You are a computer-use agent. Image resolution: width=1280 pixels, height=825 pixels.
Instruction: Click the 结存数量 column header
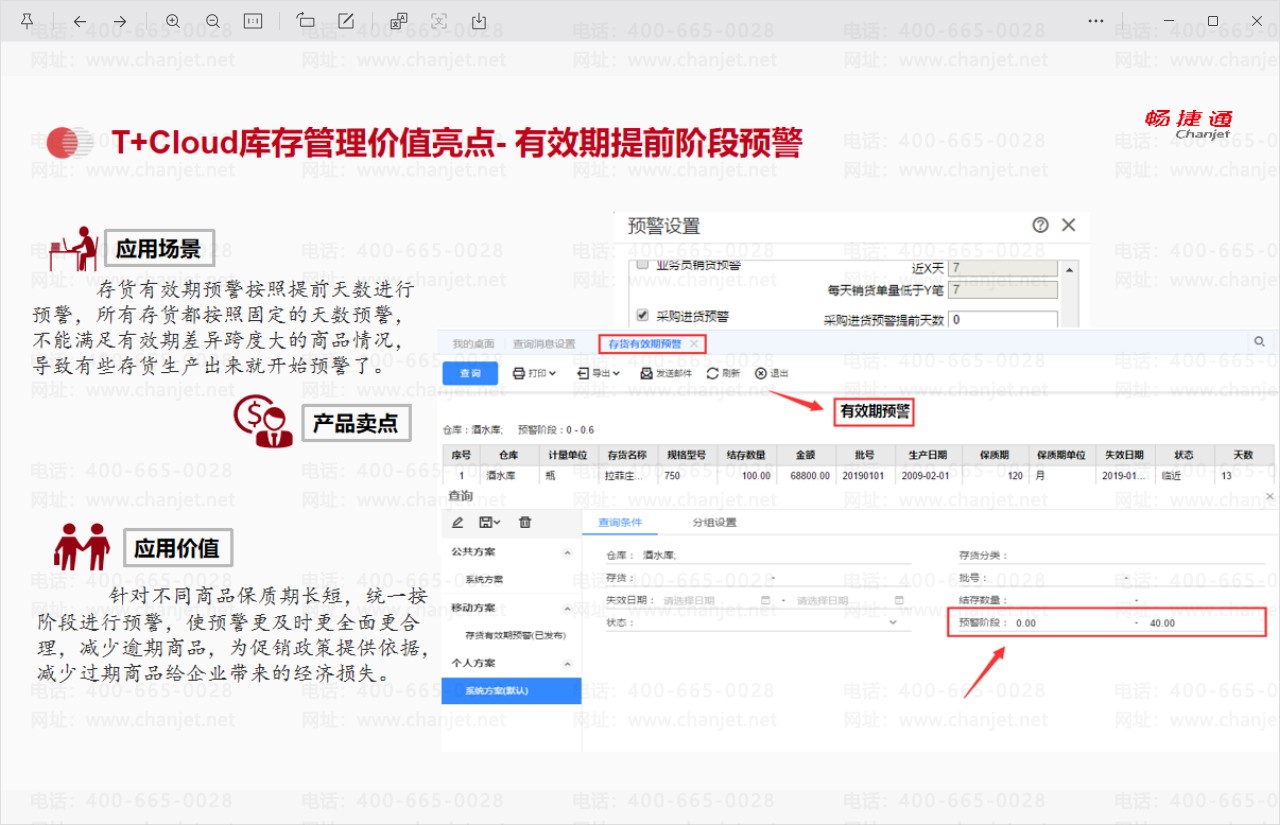point(746,455)
